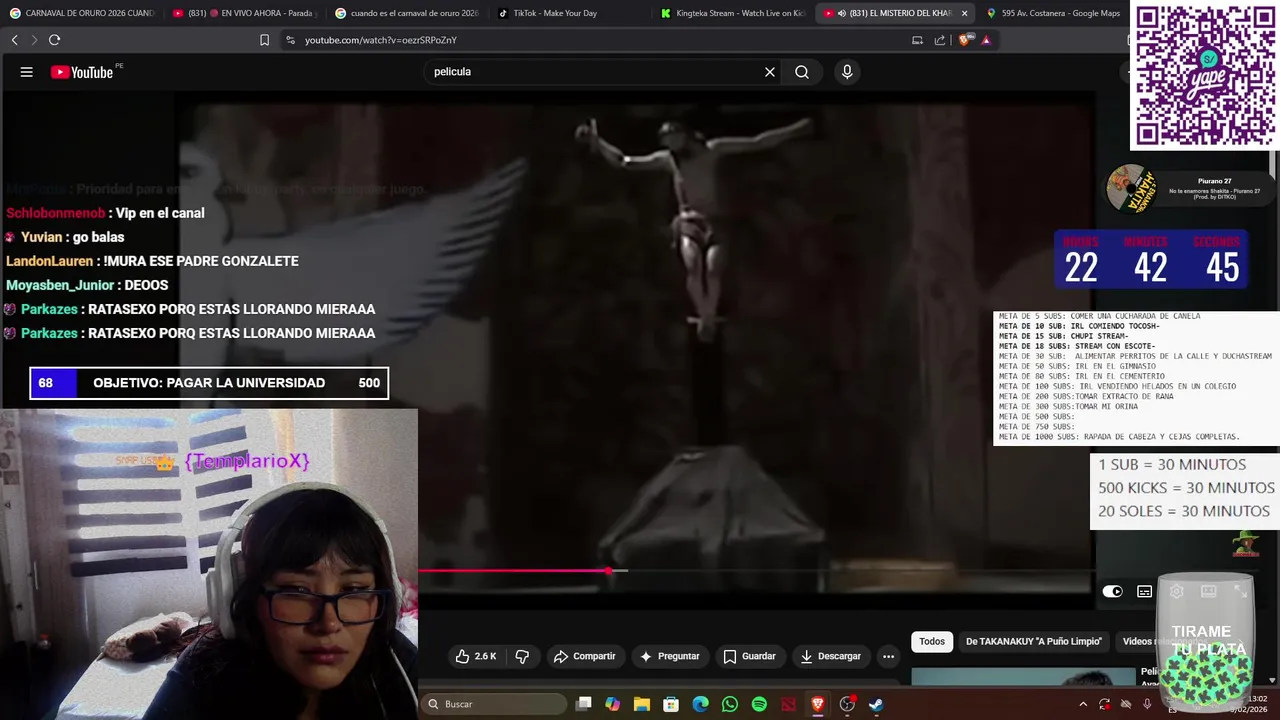Download the video with the Descargar button
Screen dimensions: 1280x720
(x=830, y=656)
